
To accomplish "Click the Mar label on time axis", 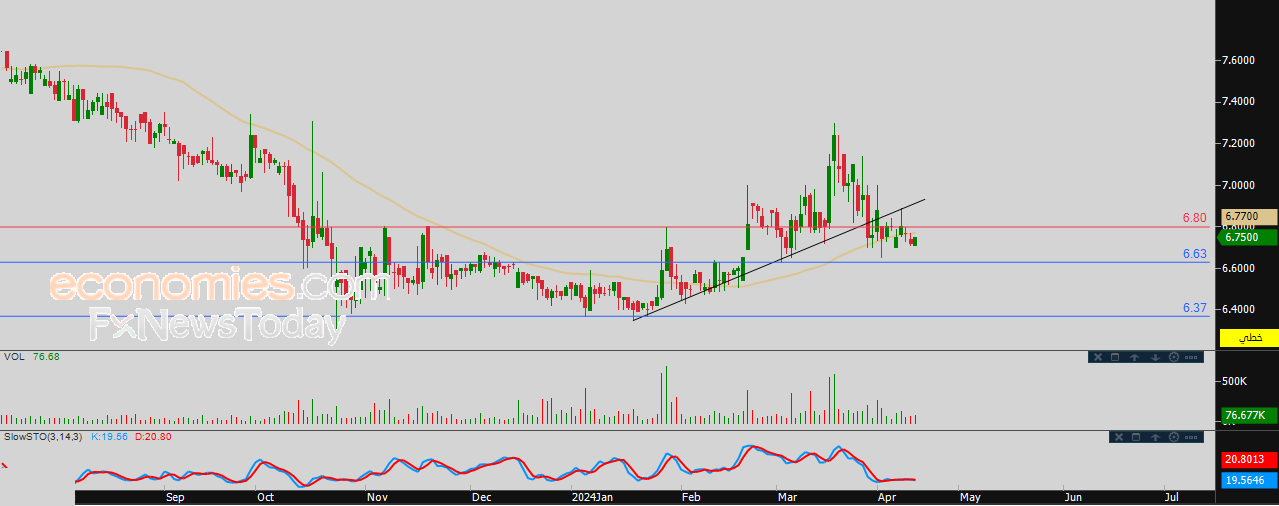I will point(788,496).
